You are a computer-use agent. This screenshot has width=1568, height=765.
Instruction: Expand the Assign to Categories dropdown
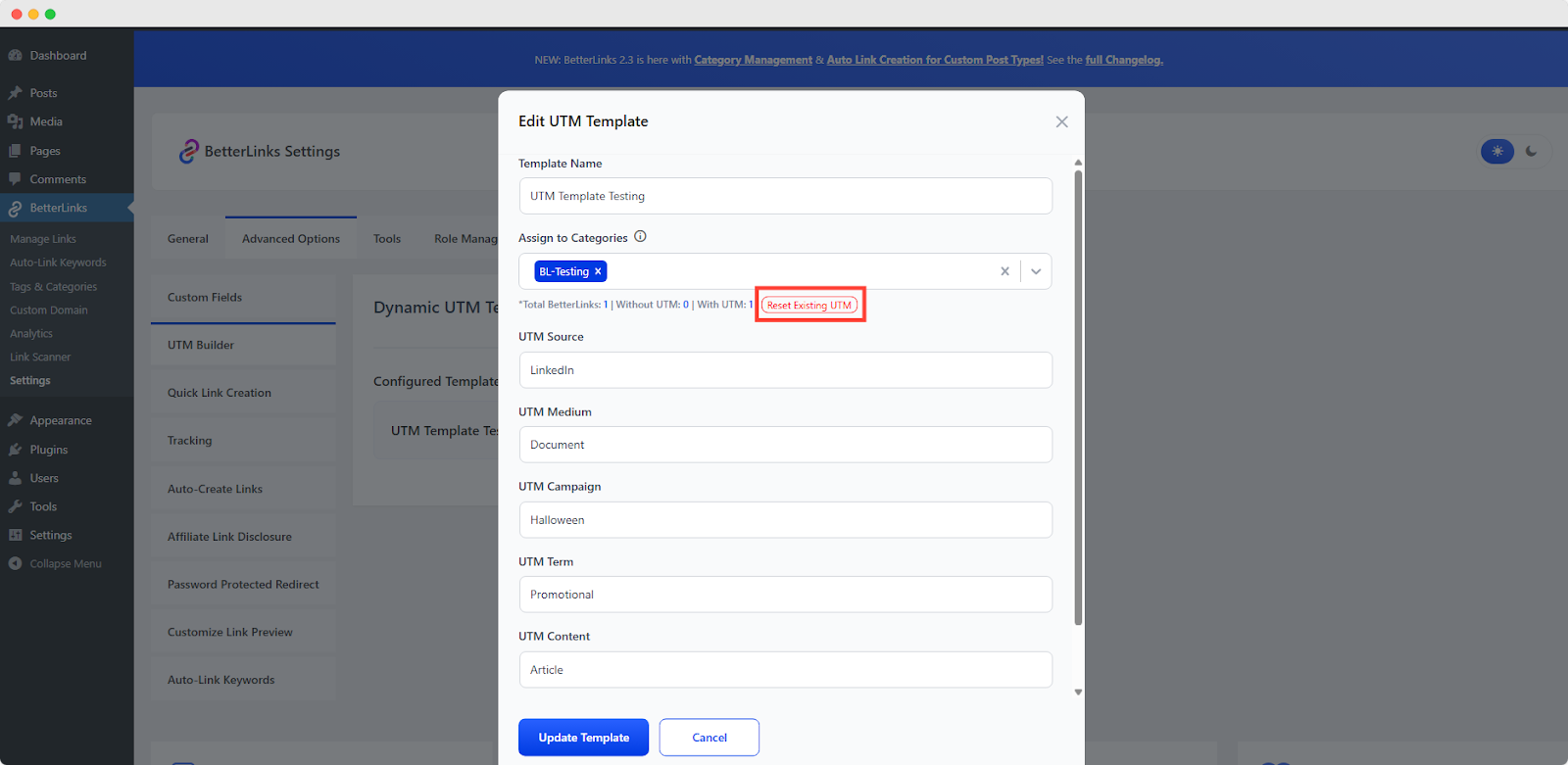point(1036,271)
